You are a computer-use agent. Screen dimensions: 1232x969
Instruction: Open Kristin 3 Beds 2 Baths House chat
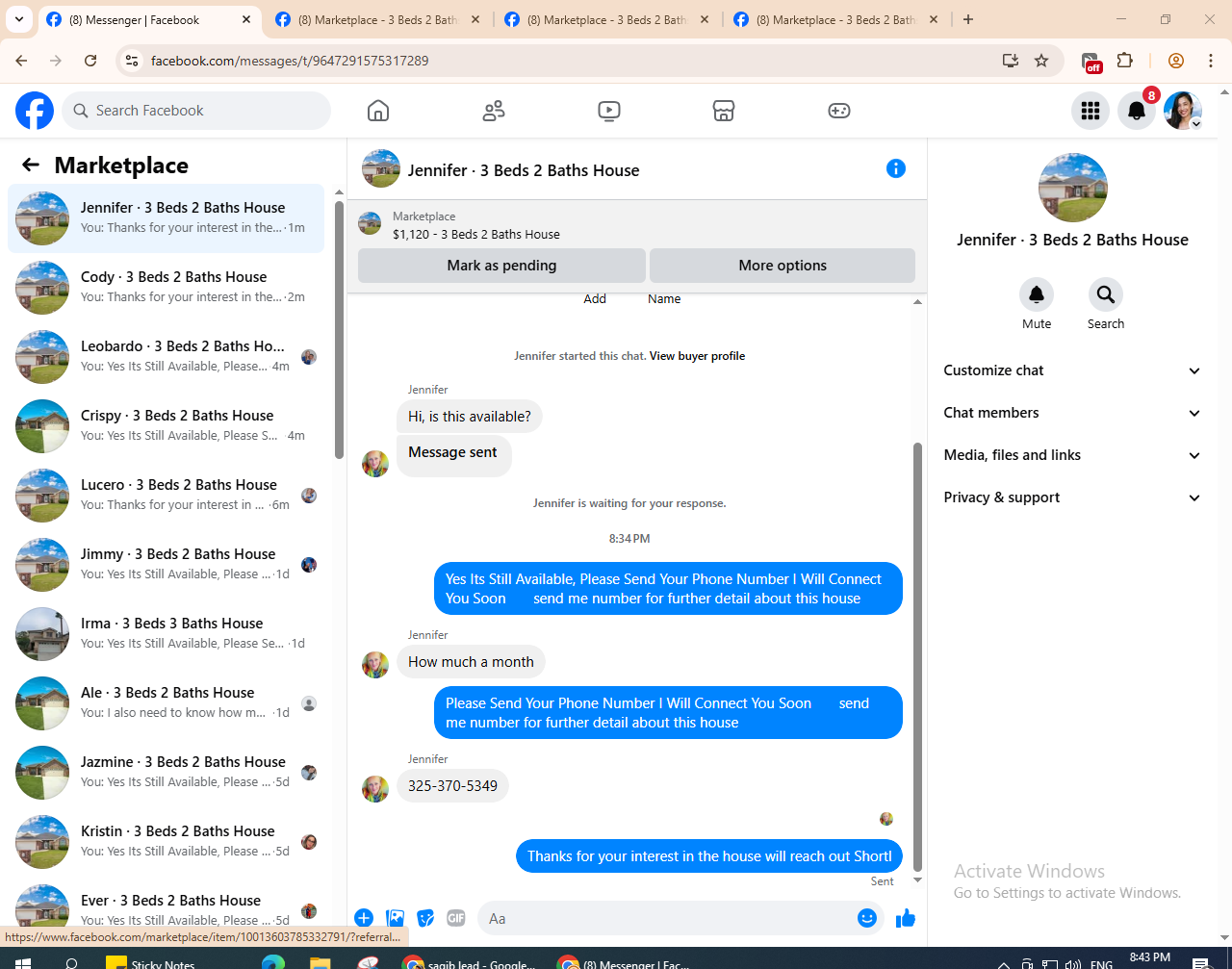tap(166, 842)
